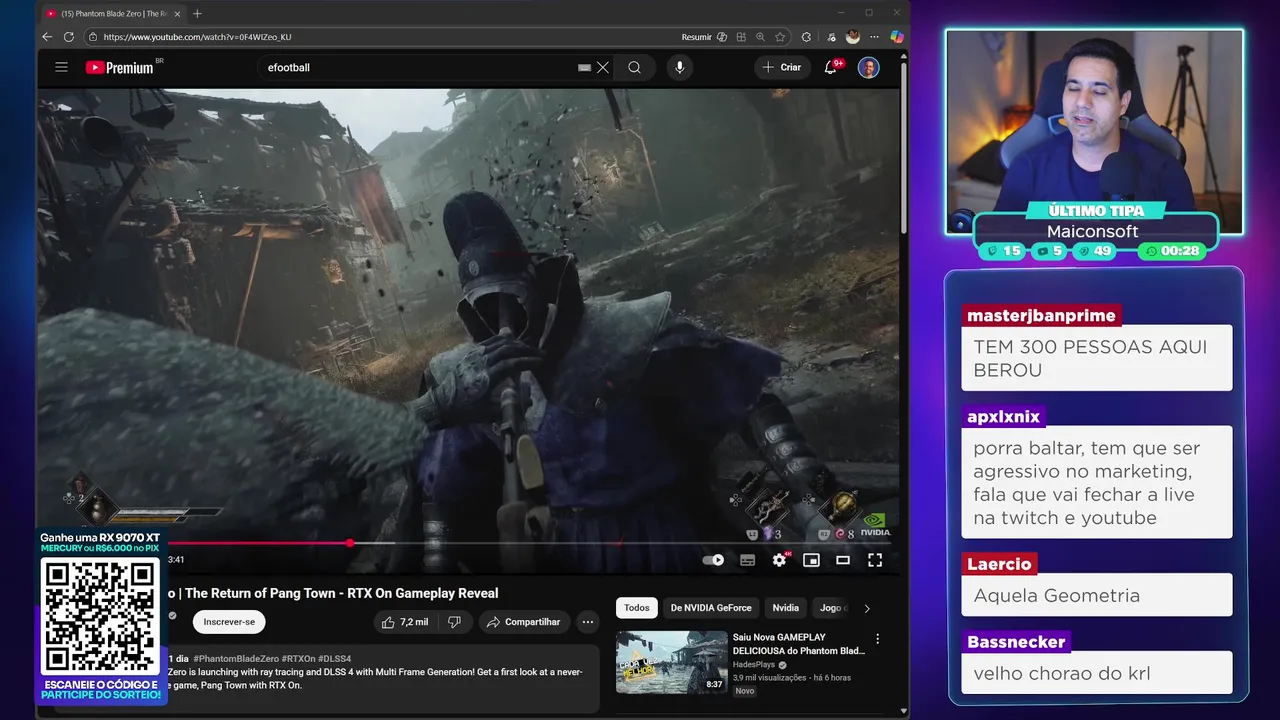The height and width of the screenshot is (720, 1280).
Task: Open browser profile picture
Action: click(x=853, y=37)
